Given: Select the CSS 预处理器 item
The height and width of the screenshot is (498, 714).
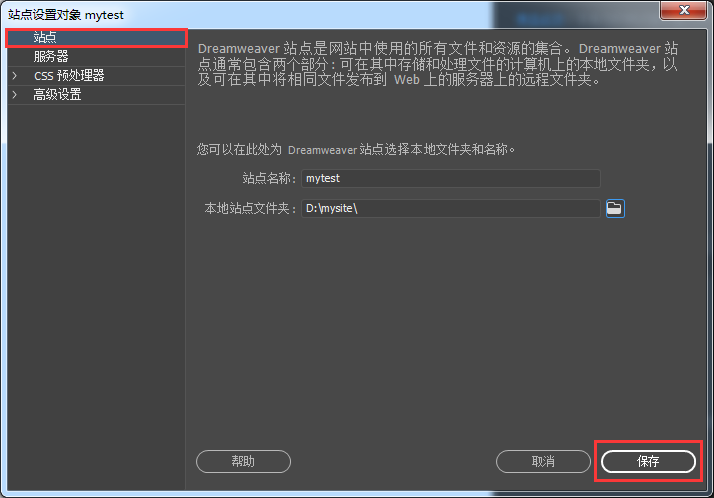Looking at the screenshot, I should pos(97,76).
